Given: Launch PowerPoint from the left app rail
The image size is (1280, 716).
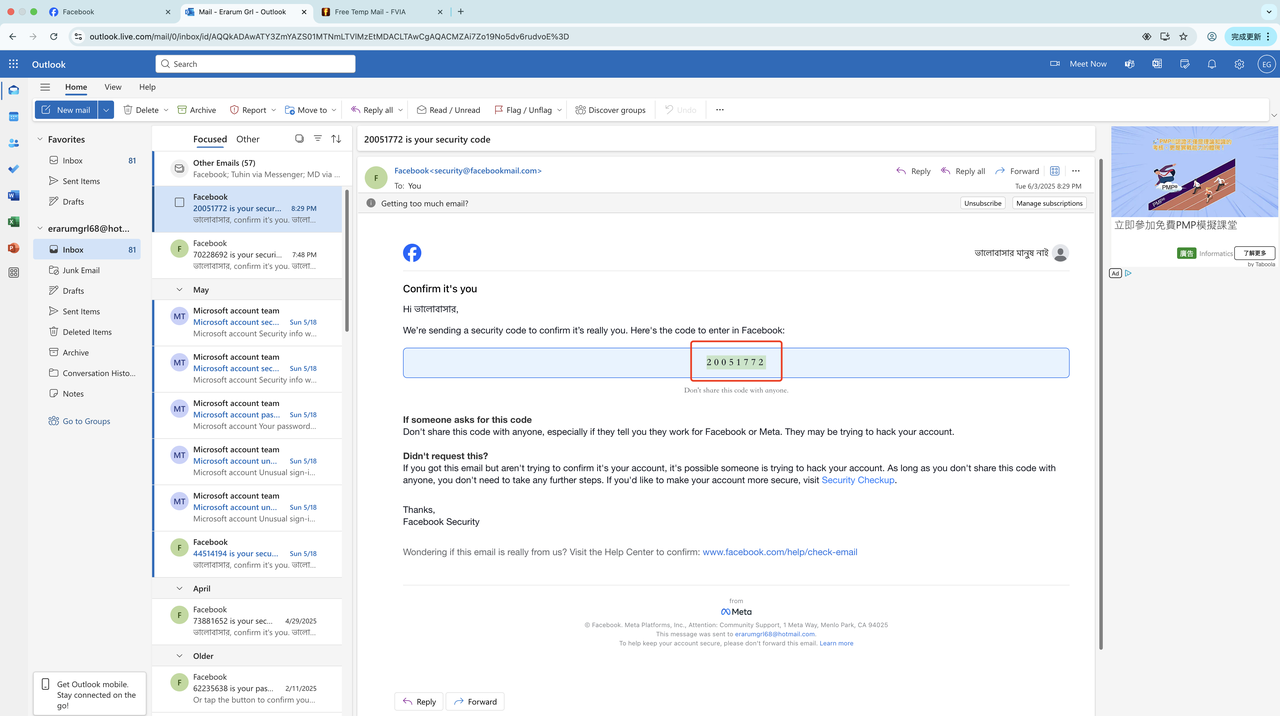Looking at the screenshot, I should [x=13, y=247].
